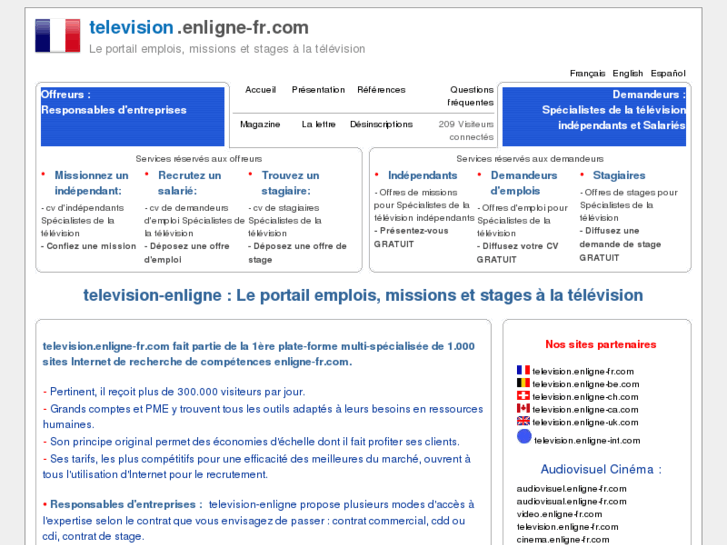Click cv de stagiaires Spécialistes de la télévision
The height and width of the screenshot is (545, 727).
pos(285,221)
